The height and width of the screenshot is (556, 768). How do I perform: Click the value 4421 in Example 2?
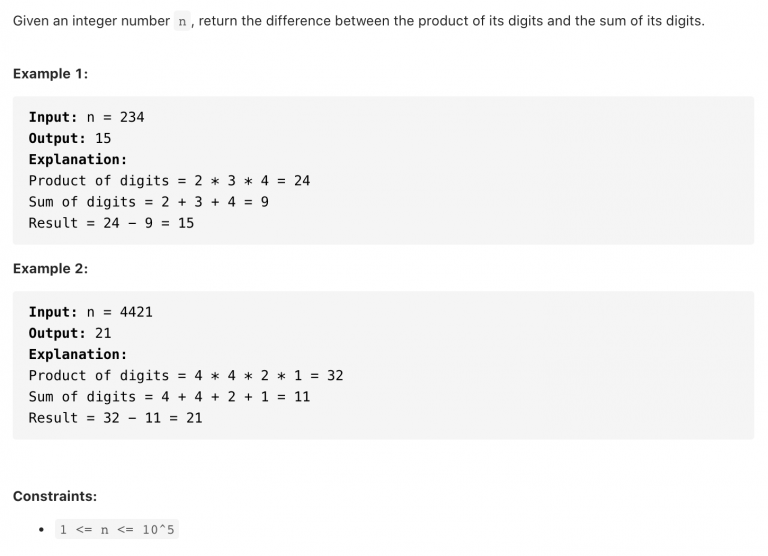pos(136,312)
